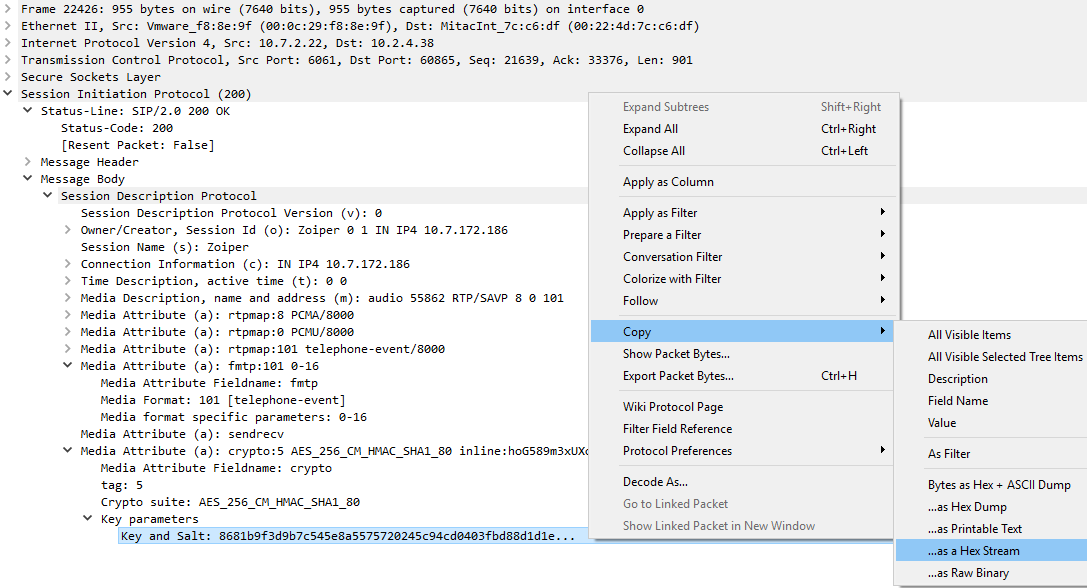Select 'Export Packet Bytes...' menu item
The image size is (1087, 588).
click(678, 376)
